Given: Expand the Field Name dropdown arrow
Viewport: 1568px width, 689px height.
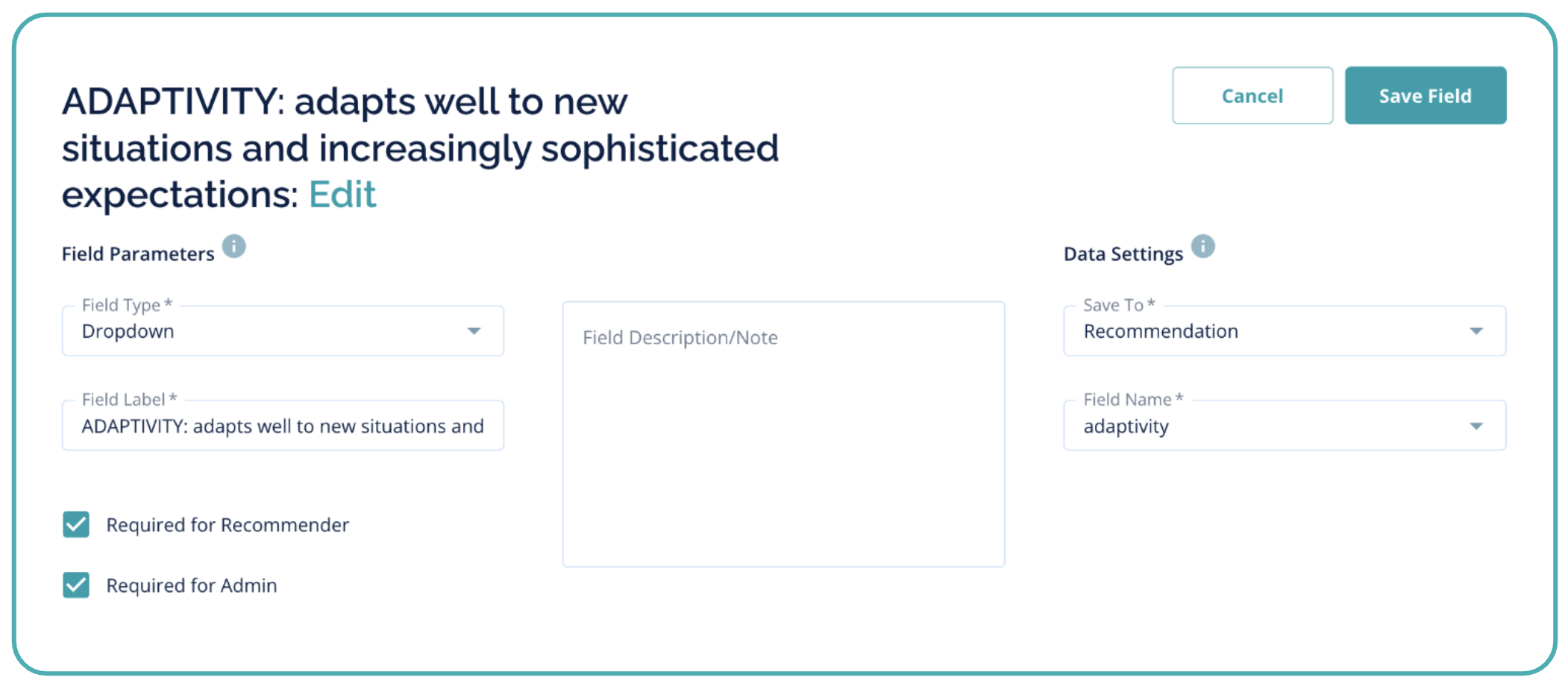Looking at the screenshot, I should [x=1476, y=426].
